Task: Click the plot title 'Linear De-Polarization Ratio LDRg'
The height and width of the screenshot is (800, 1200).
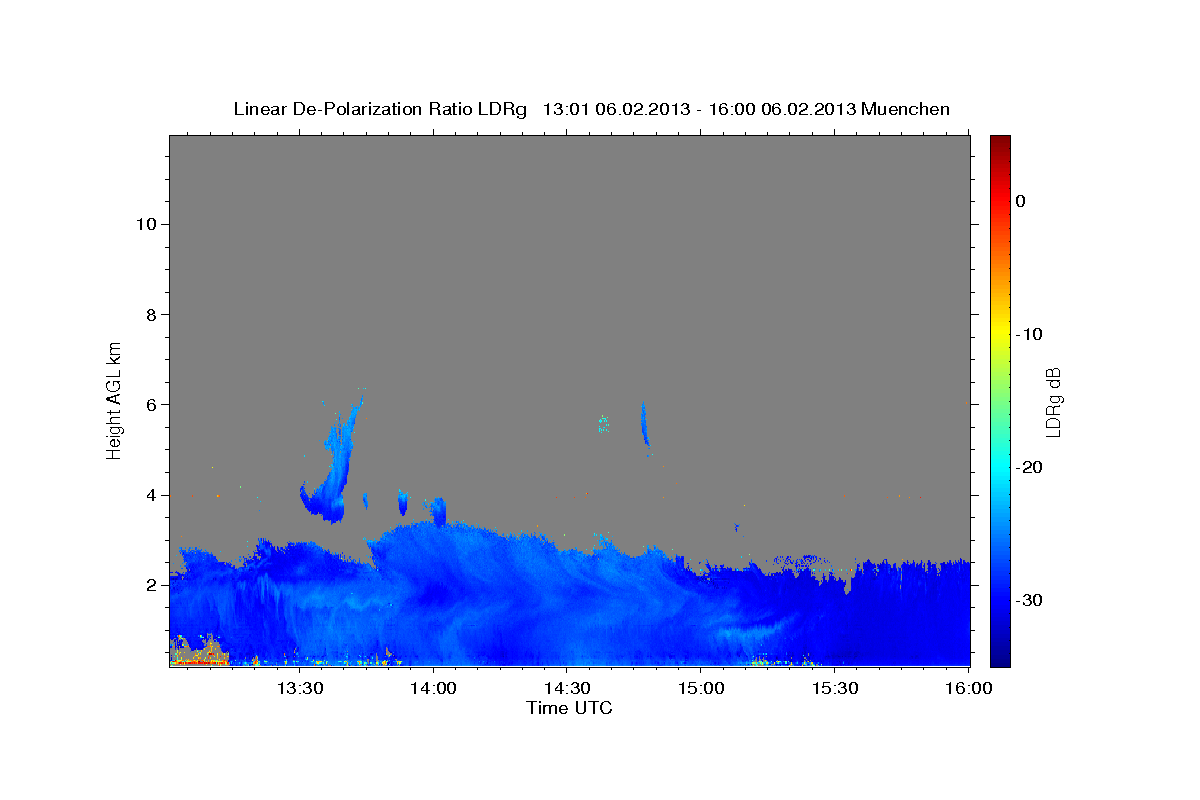Action: coord(379,109)
